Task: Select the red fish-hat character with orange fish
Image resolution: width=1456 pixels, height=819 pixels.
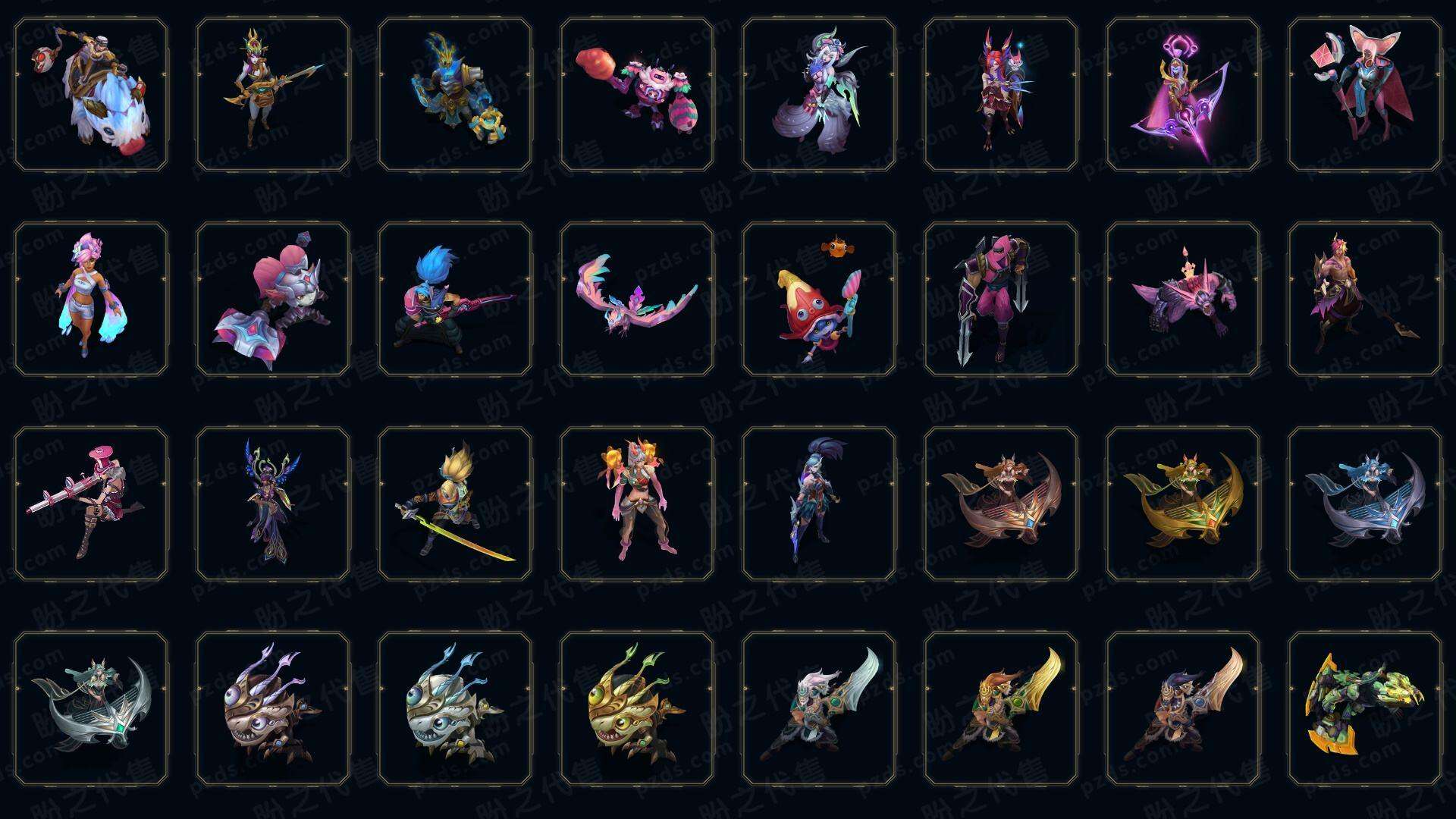Action: coord(819,299)
